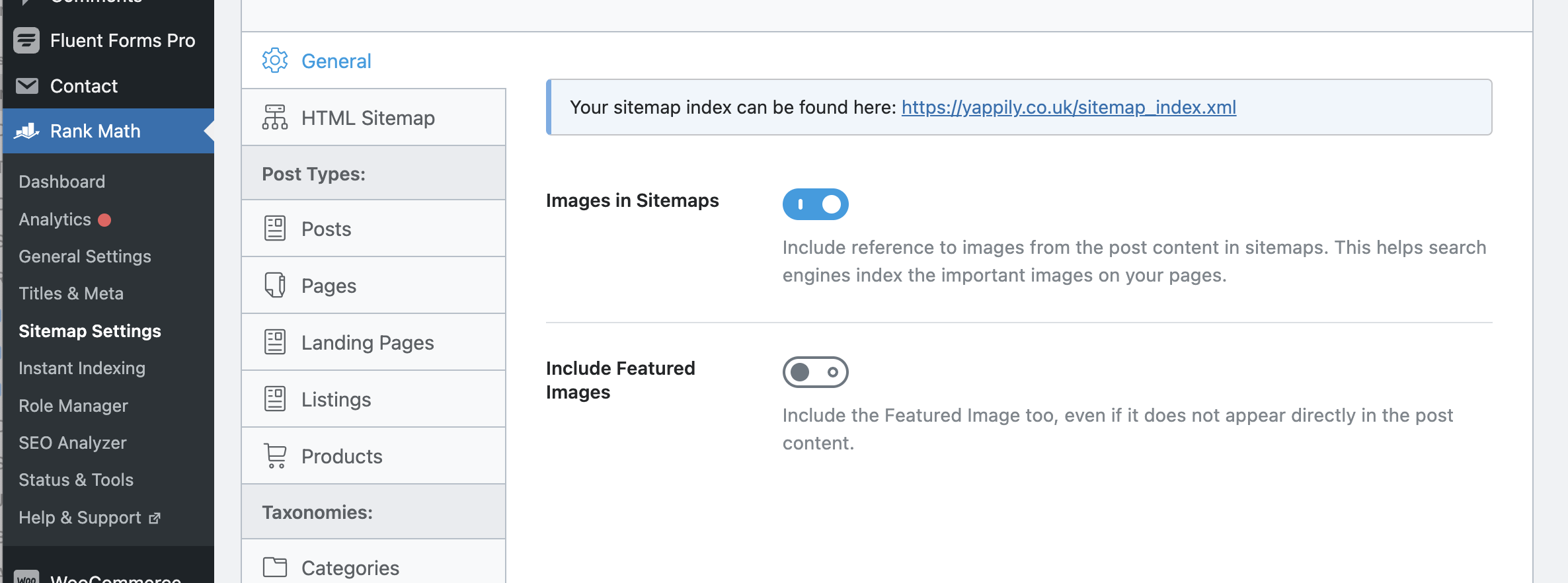Click the HTML Sitemap hierarchy icon
Screen dimensions: 1568x583
pyautogui.click(x=274, y=118)
